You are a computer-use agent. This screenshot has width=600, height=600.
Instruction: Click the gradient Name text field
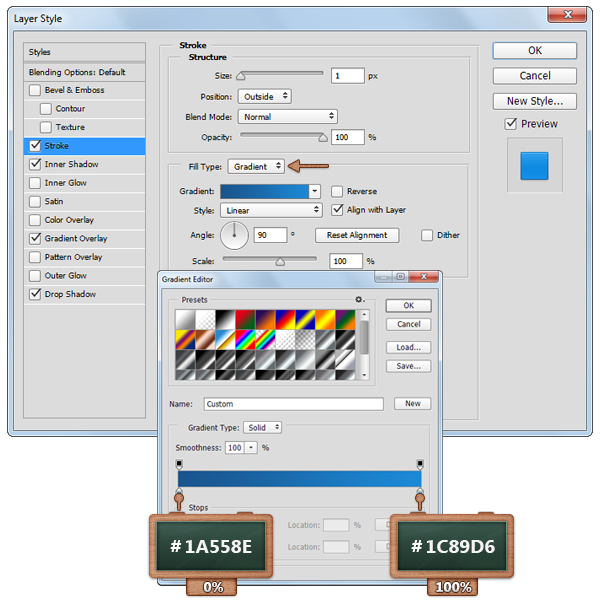(293, 404)
